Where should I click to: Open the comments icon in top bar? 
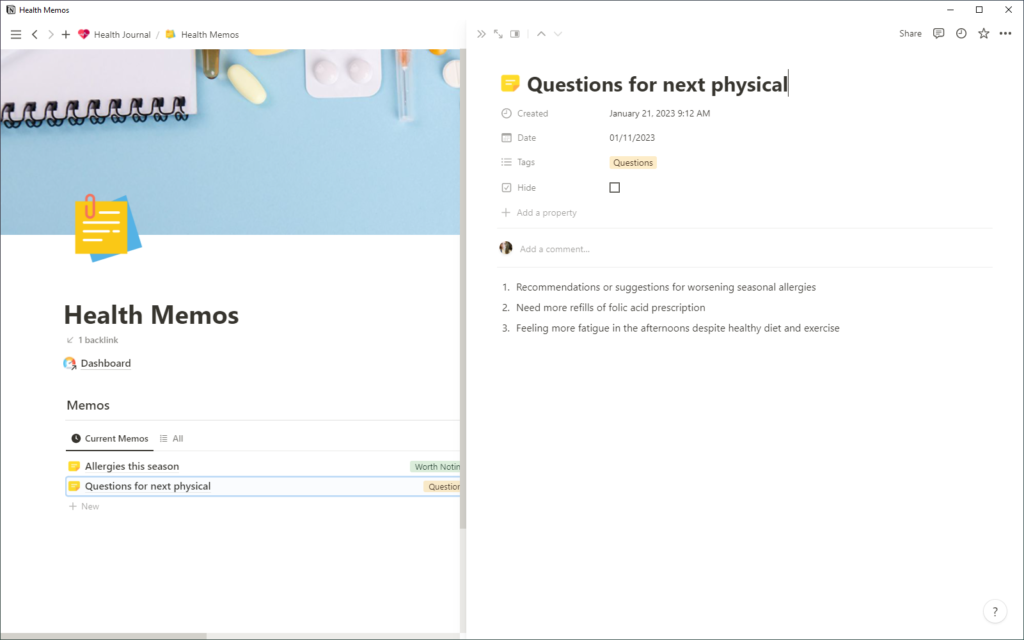938,33
